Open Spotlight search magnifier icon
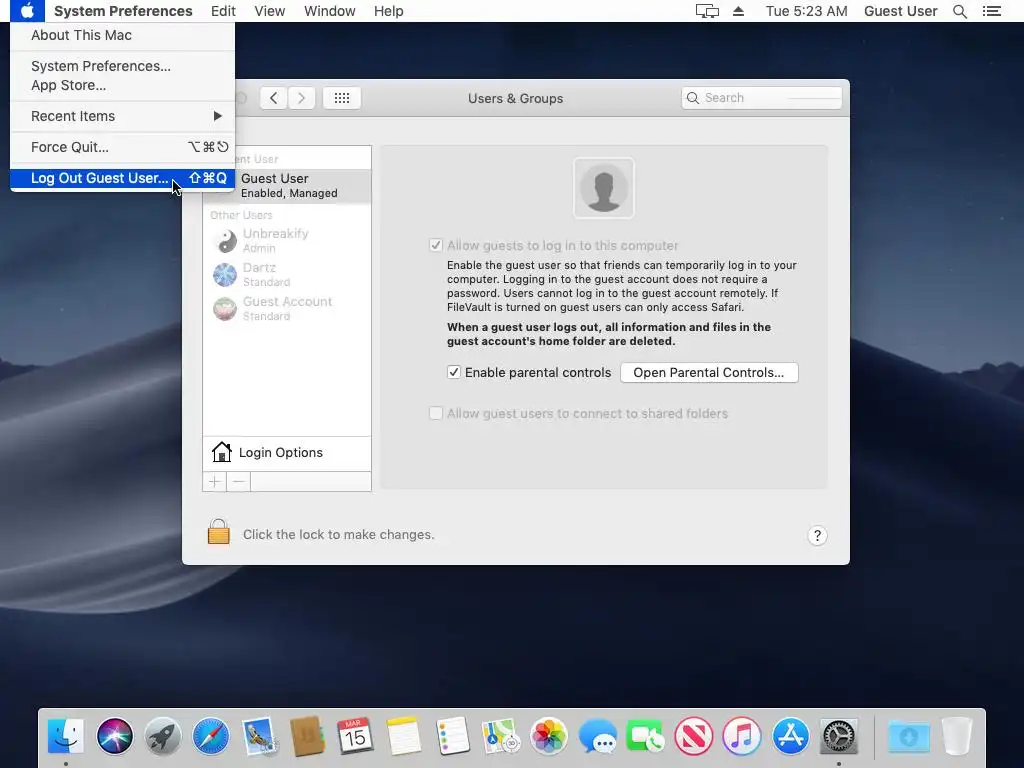 coord(959,11)
